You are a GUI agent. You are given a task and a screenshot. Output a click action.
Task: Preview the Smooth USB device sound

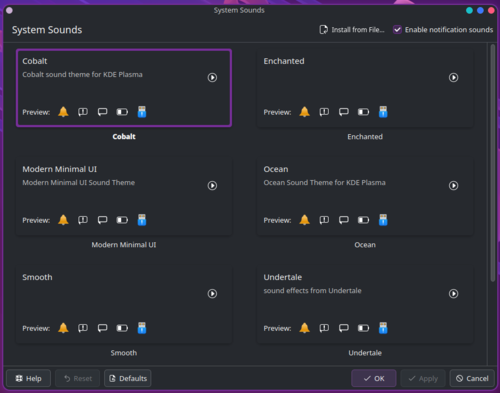[142, 328]
